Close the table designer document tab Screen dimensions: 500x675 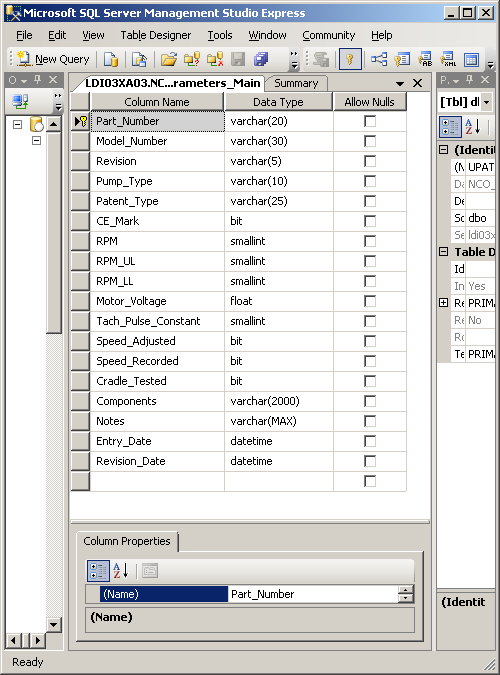(x=417, y=83)
